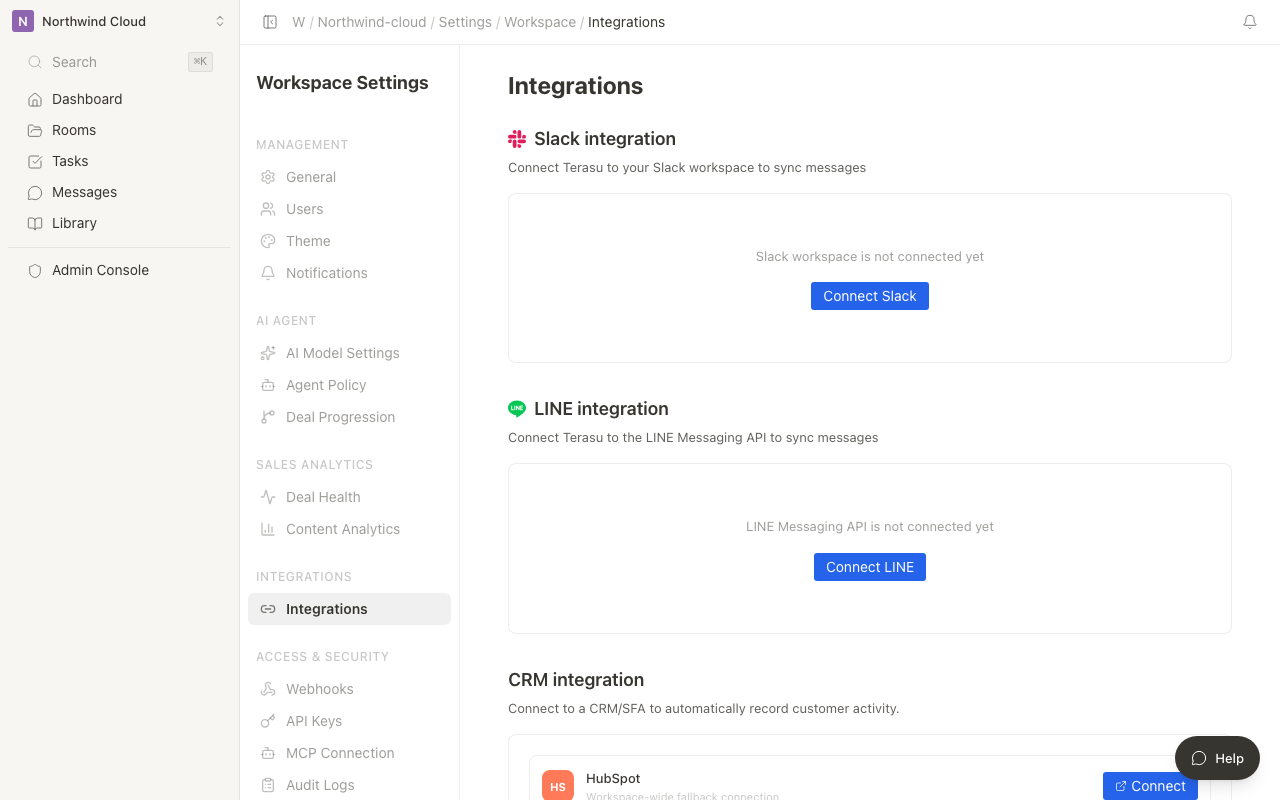Open Deal Progression branch icon
Viewport: 1280px width, 800px height.
268,417
